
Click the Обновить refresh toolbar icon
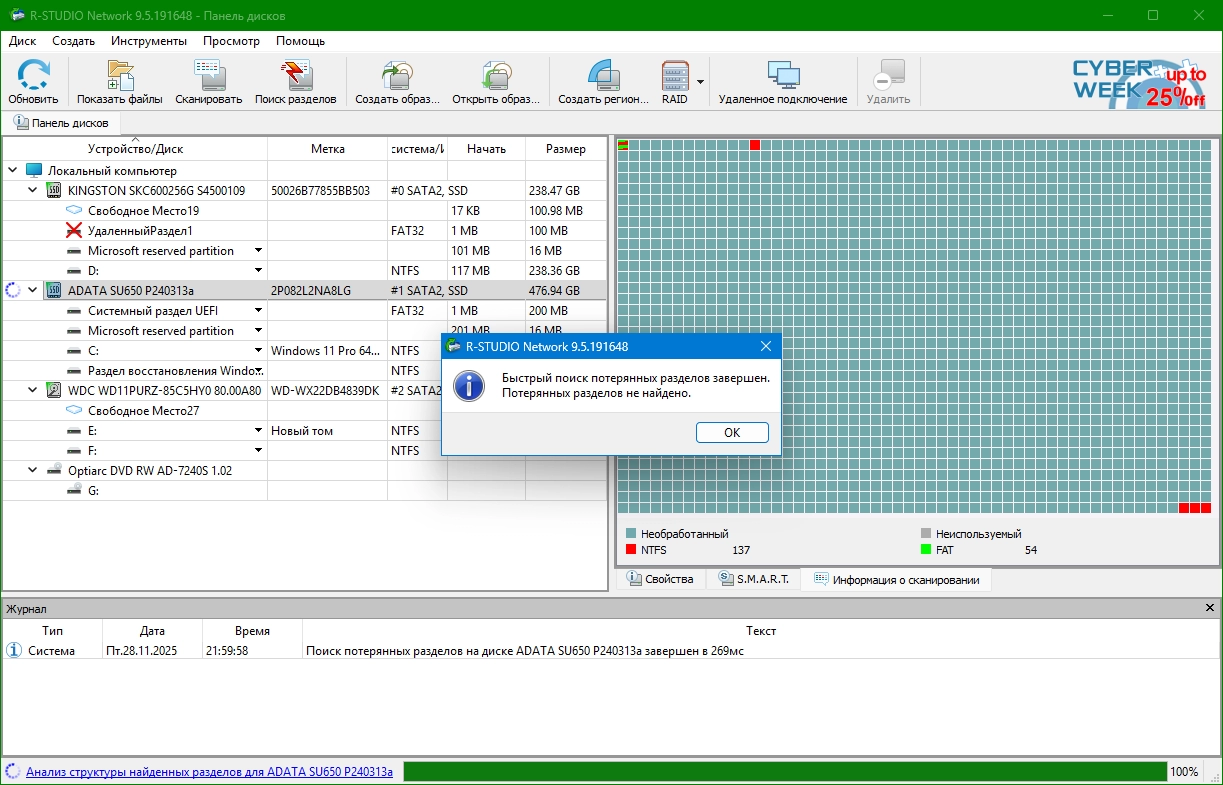pos(33,76)
